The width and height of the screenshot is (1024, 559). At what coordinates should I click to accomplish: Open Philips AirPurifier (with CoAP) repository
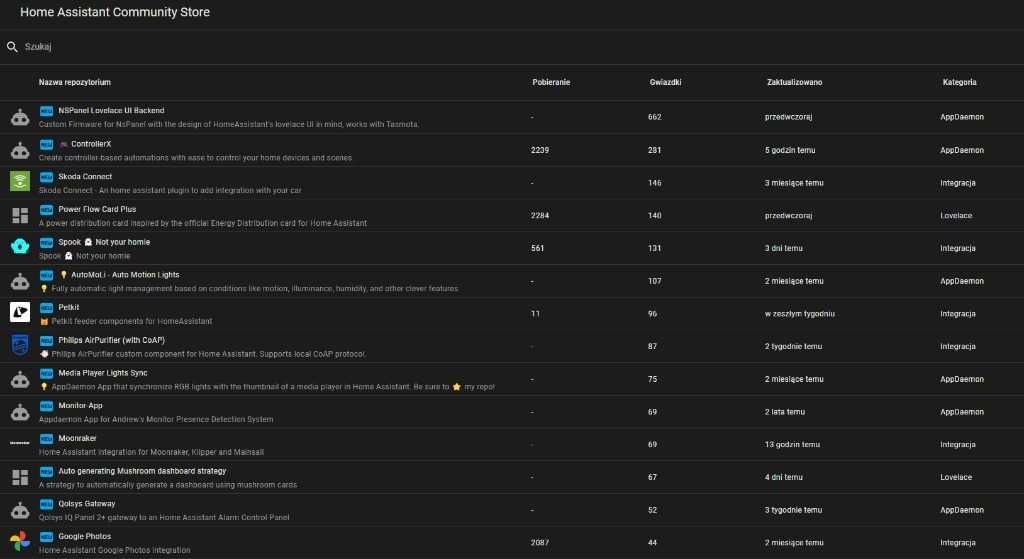pos(112,340)
